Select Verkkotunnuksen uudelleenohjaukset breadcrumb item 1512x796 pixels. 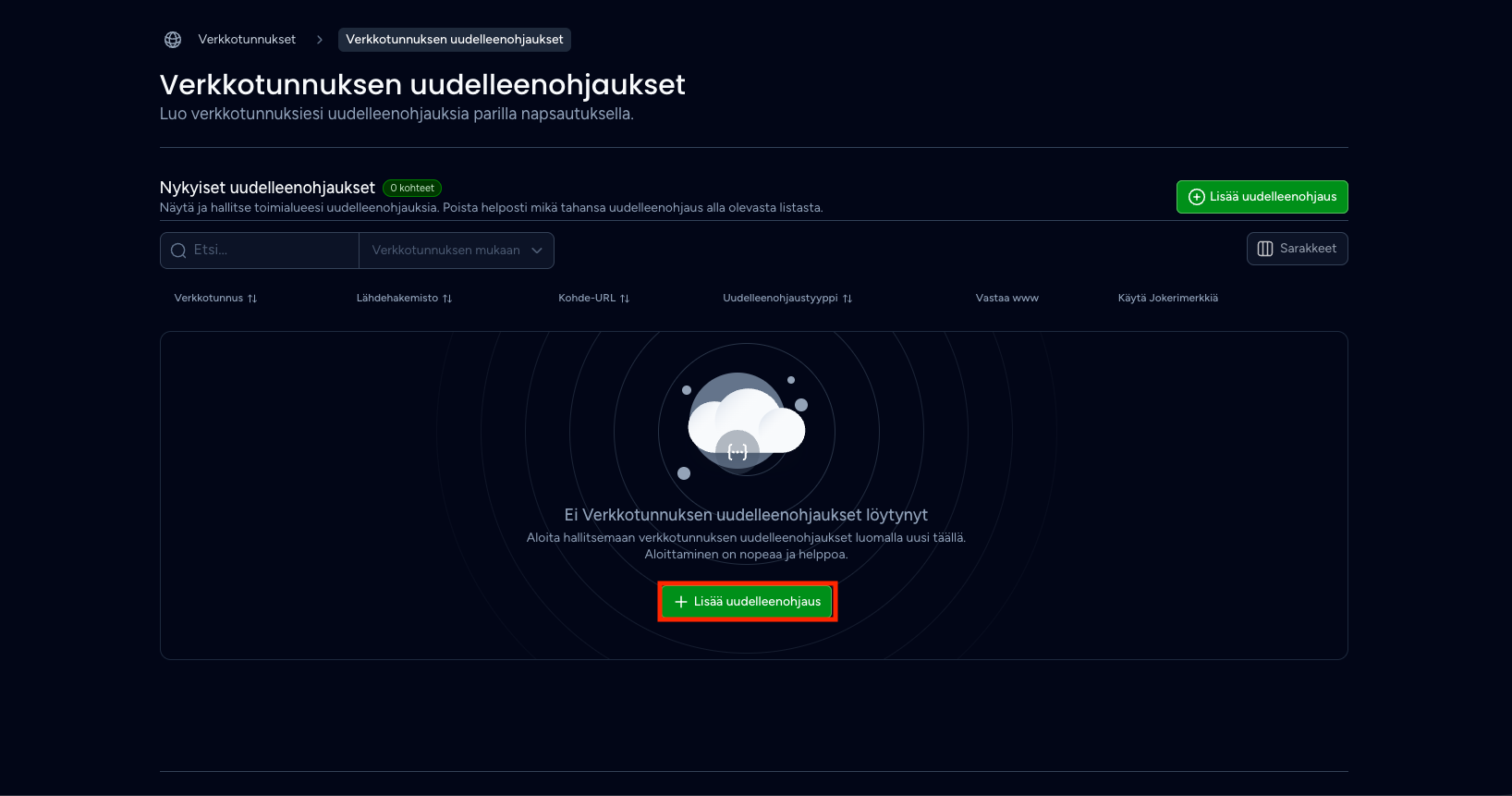click(455, 40)
